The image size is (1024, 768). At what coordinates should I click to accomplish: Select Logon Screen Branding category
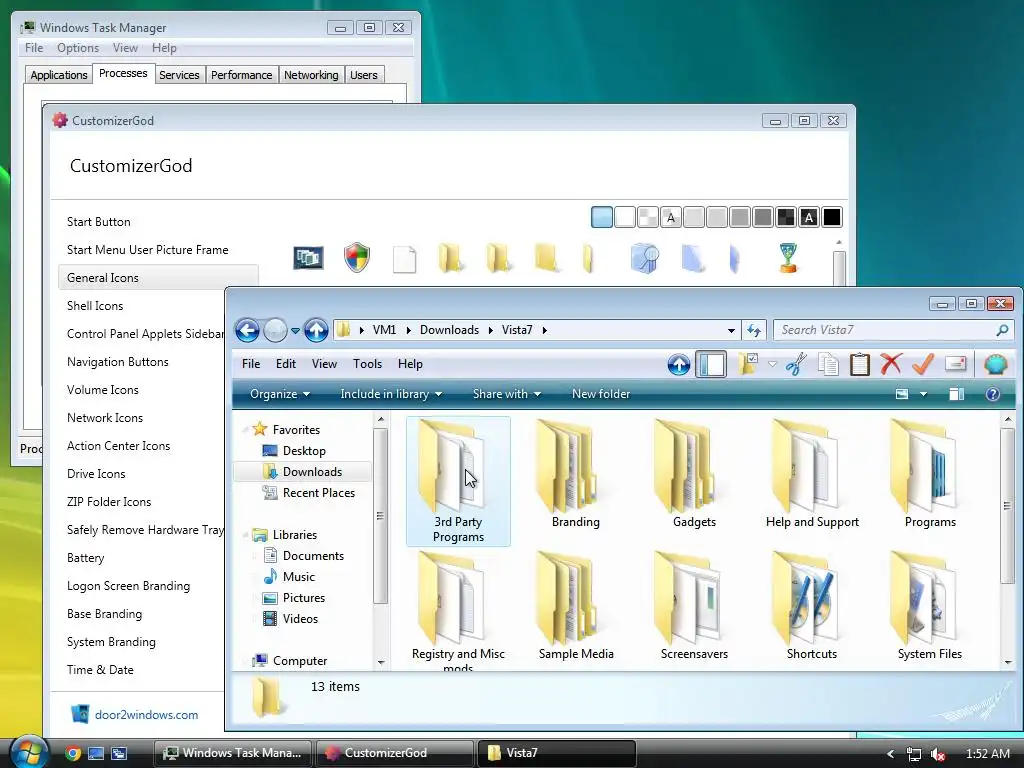pyautogui.click(x=128, y=586)
